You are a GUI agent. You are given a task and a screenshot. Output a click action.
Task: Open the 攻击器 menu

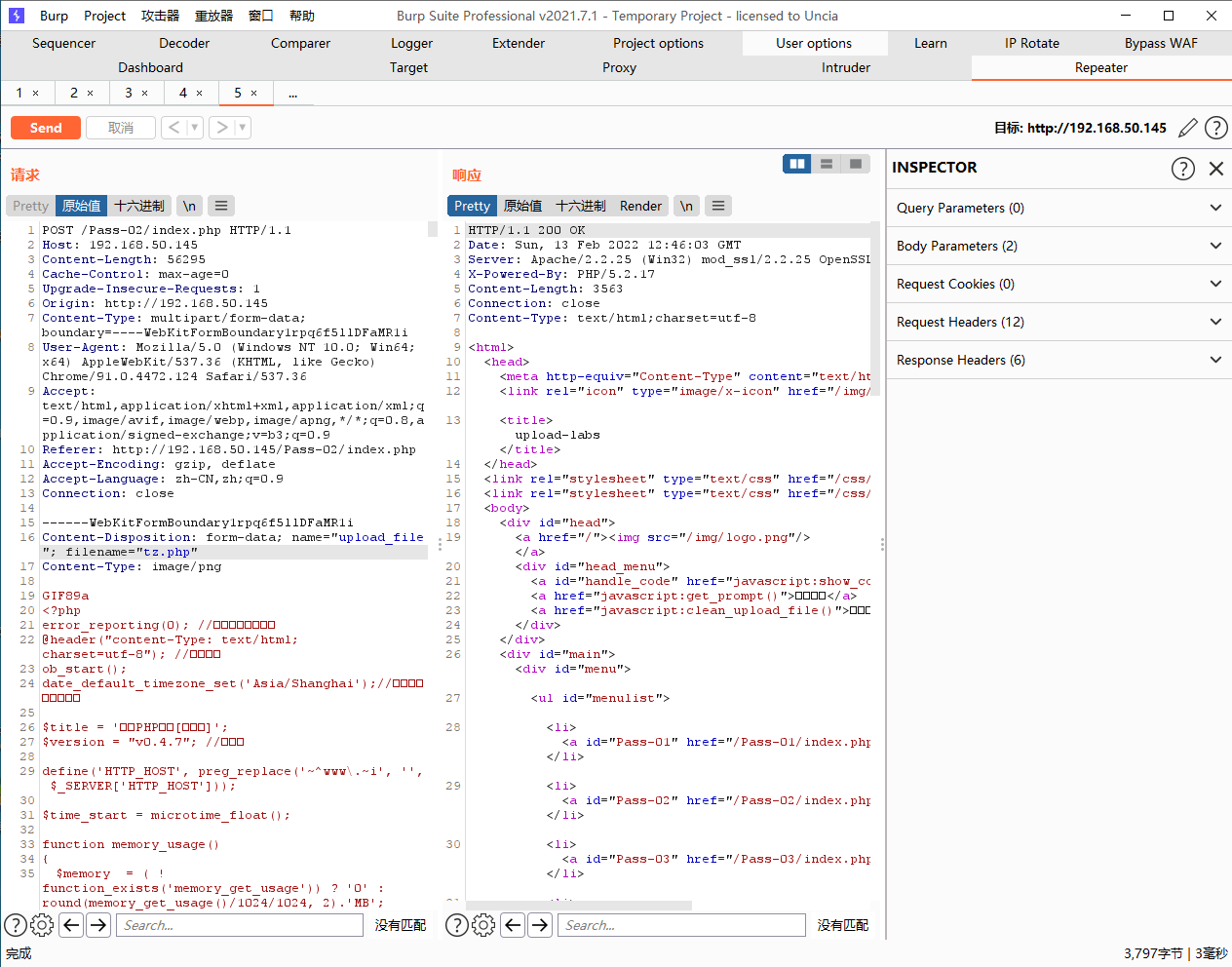(x=160, y=16)
